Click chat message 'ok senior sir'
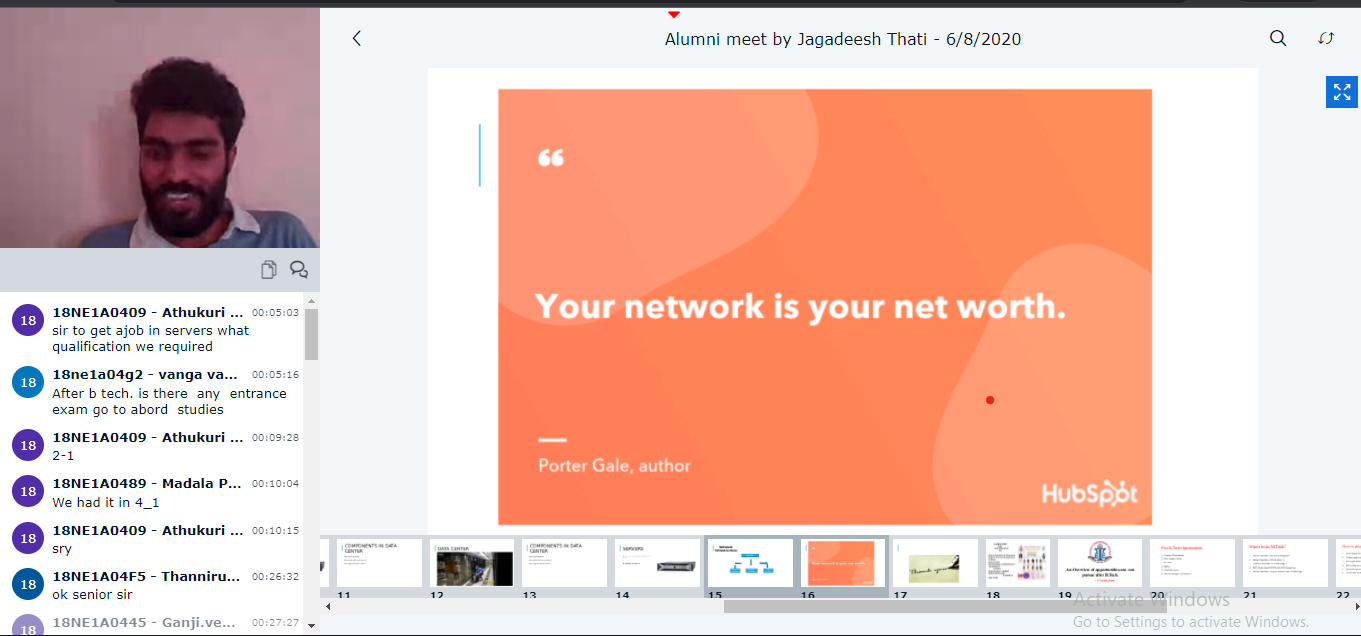Viewport: 1361px width, 636px height. (x=93, y=595)
